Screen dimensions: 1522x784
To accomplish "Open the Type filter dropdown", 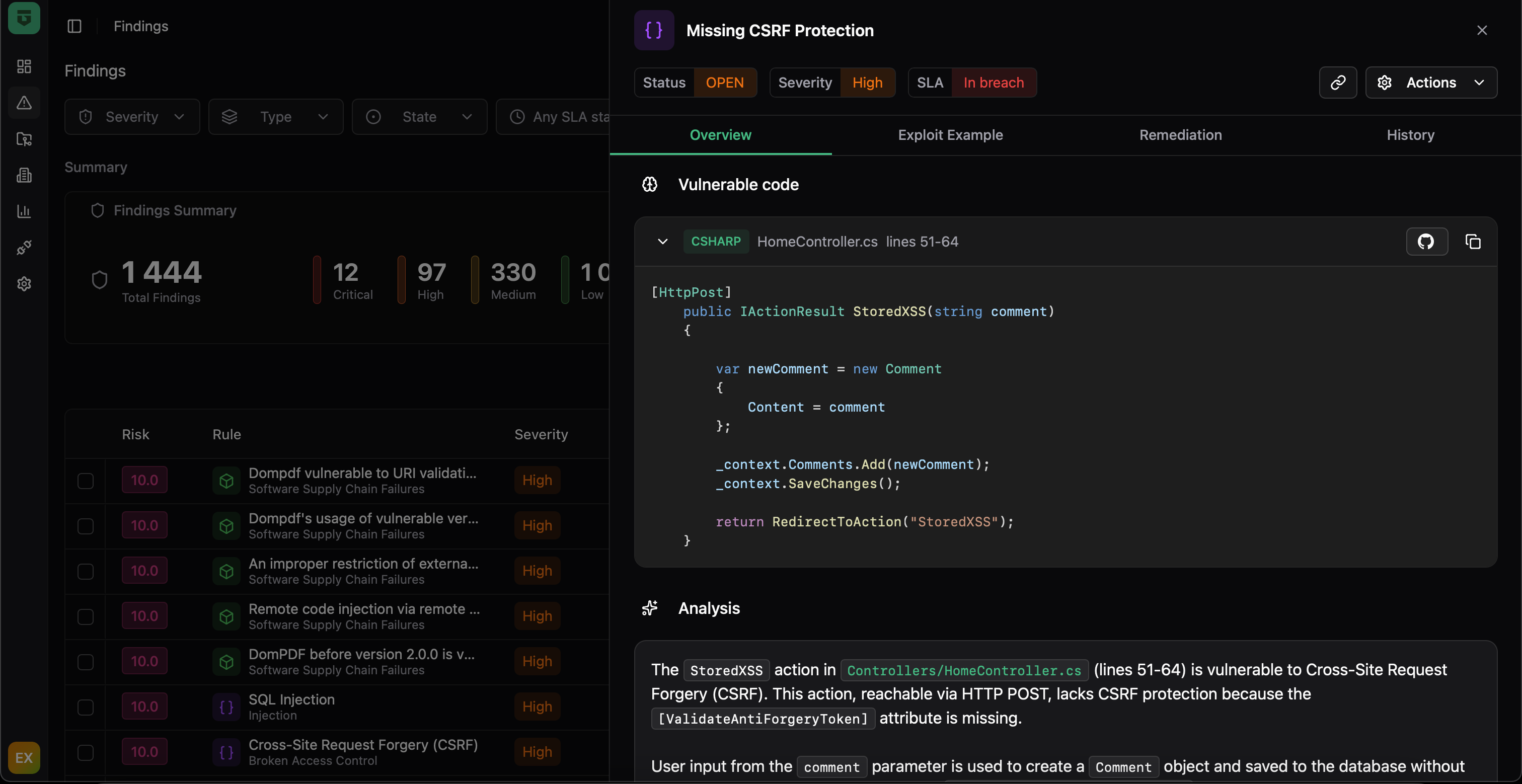I will (275, 116).
